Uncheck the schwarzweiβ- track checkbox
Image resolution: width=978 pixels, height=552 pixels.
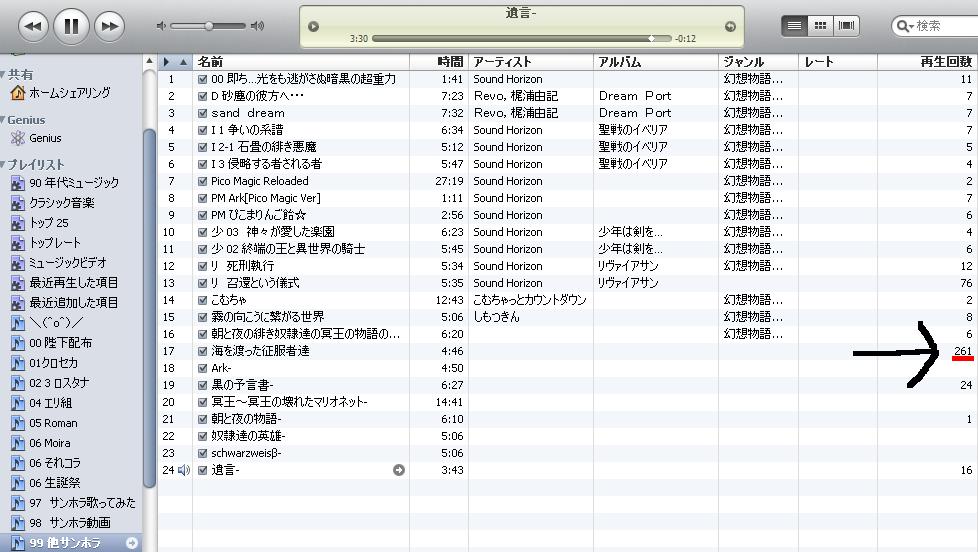click(x=202, y=453)
